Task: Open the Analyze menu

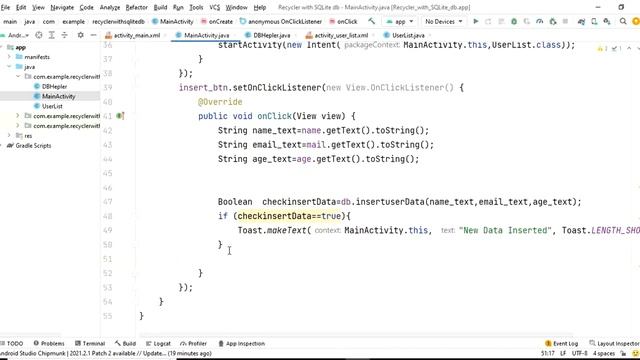Action: coord(110,7)
